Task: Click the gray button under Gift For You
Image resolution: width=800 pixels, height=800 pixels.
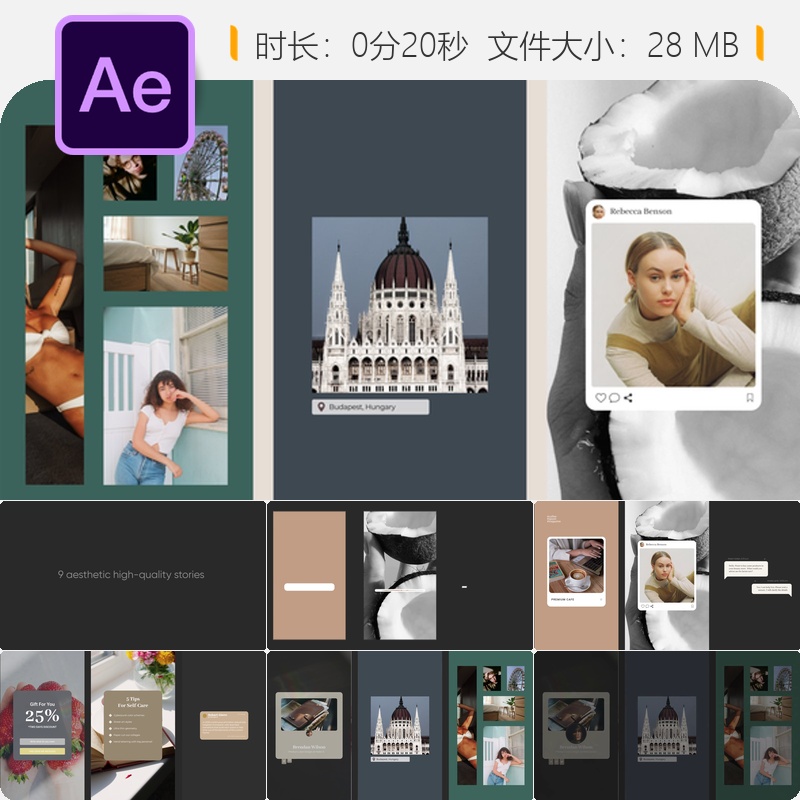Action: click(43, 740)
